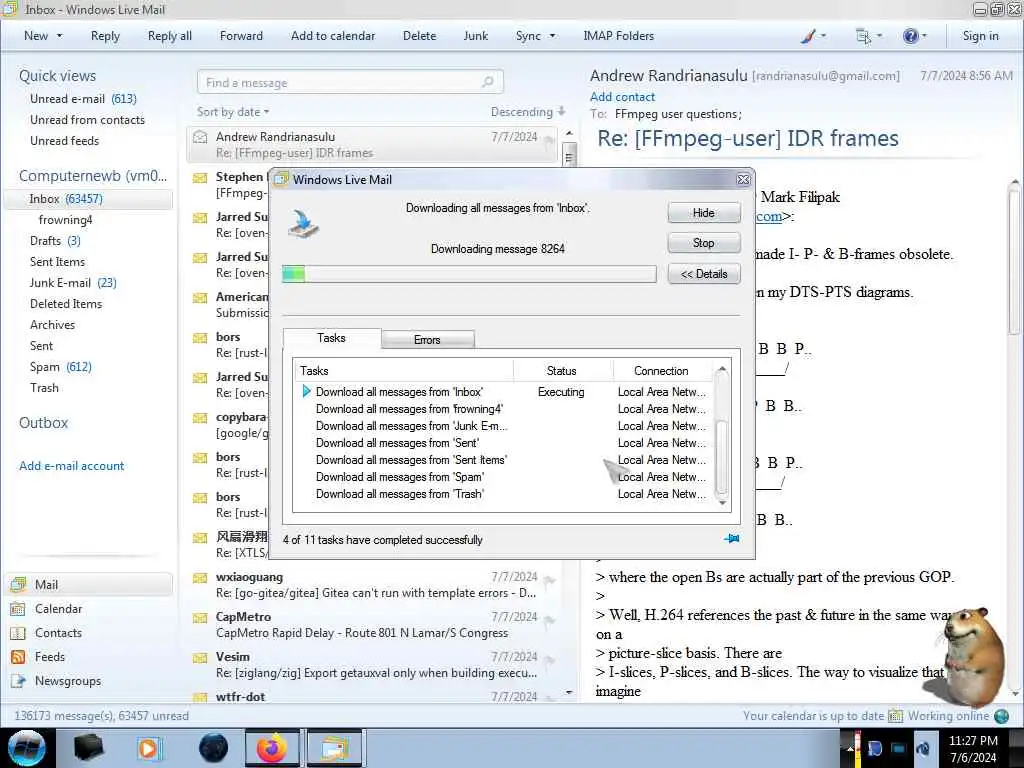Open the Sort by date dropdown
The height and width of the screenshot is (768, 1024).
pos(233,112)
